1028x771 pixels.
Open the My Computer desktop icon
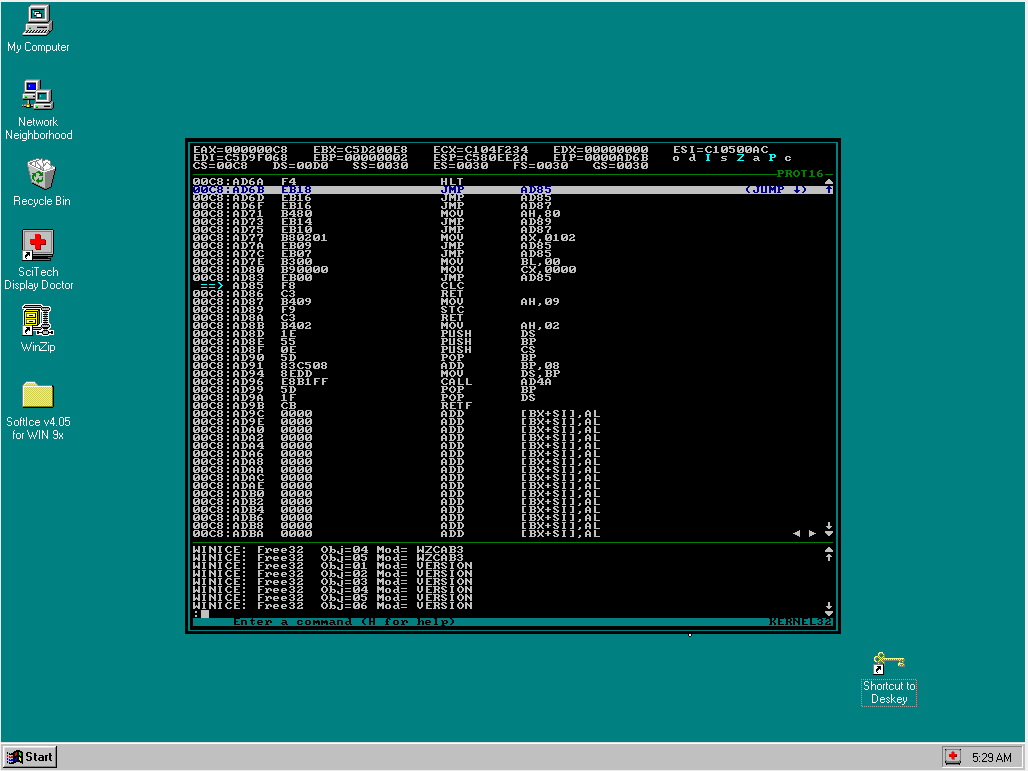tap(38, 21)
